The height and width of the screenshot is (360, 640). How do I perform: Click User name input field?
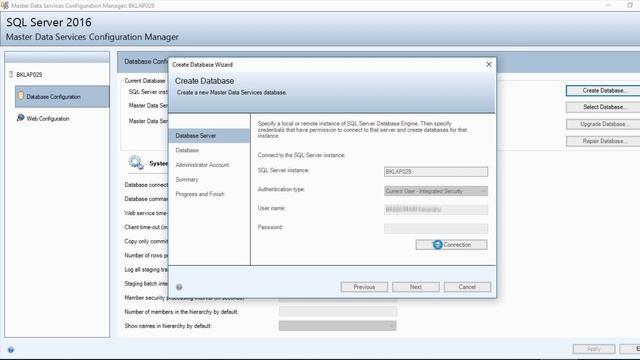tap(436, 210)
